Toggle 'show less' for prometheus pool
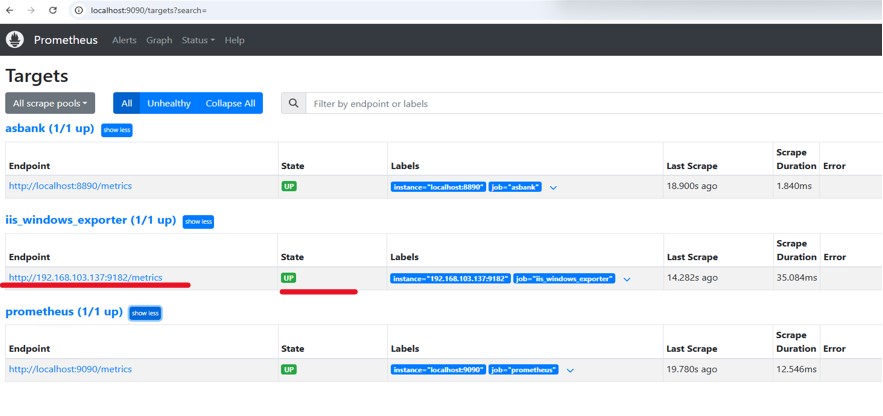883x416 pixels. pos(145,313)
